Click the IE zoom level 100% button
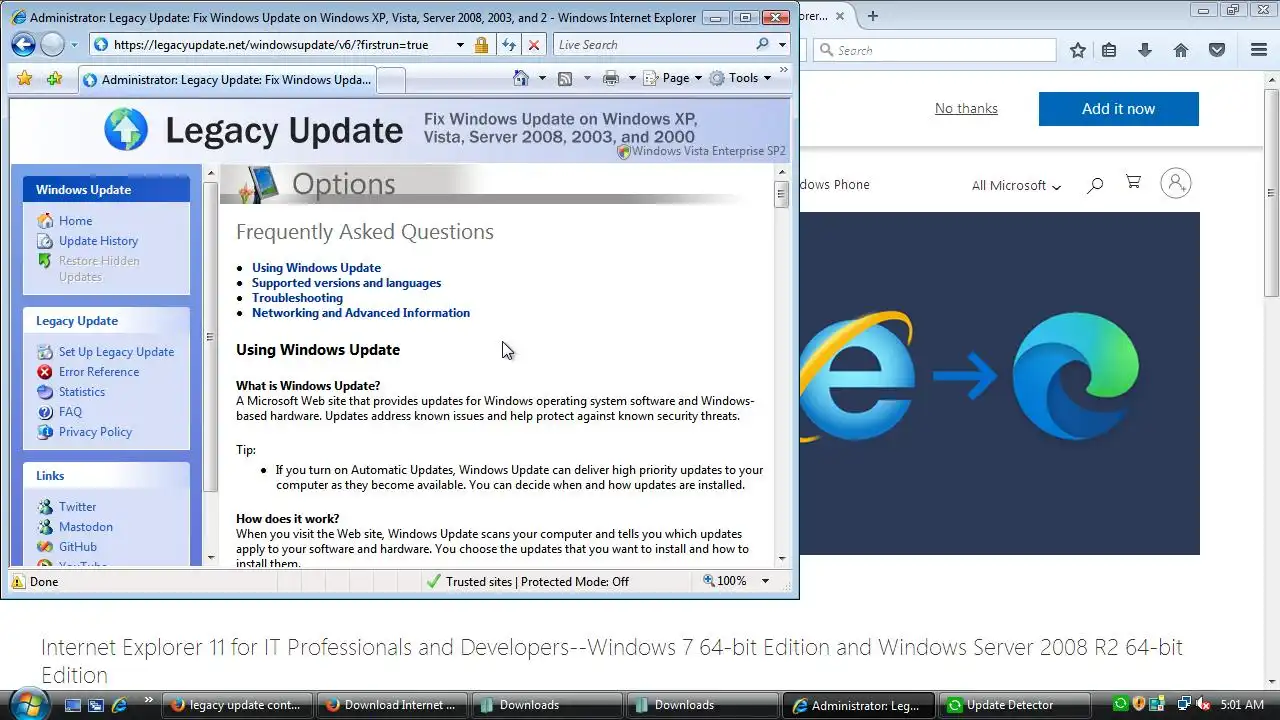This screenshot has height=720, width=1280. tap(725, 581)
